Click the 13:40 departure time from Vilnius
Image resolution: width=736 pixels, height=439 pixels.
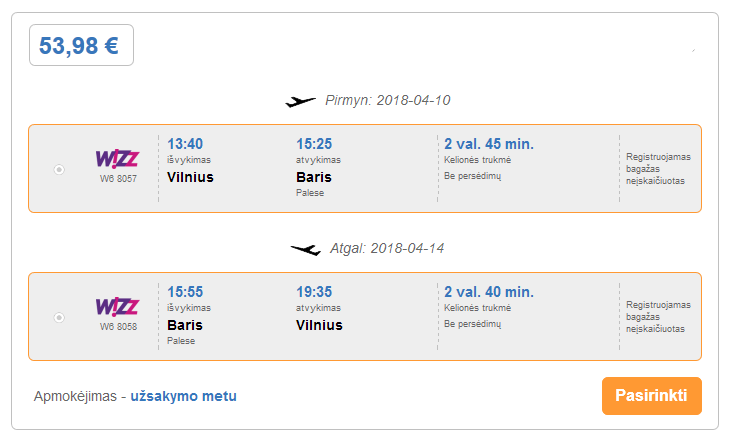[185, 144]
